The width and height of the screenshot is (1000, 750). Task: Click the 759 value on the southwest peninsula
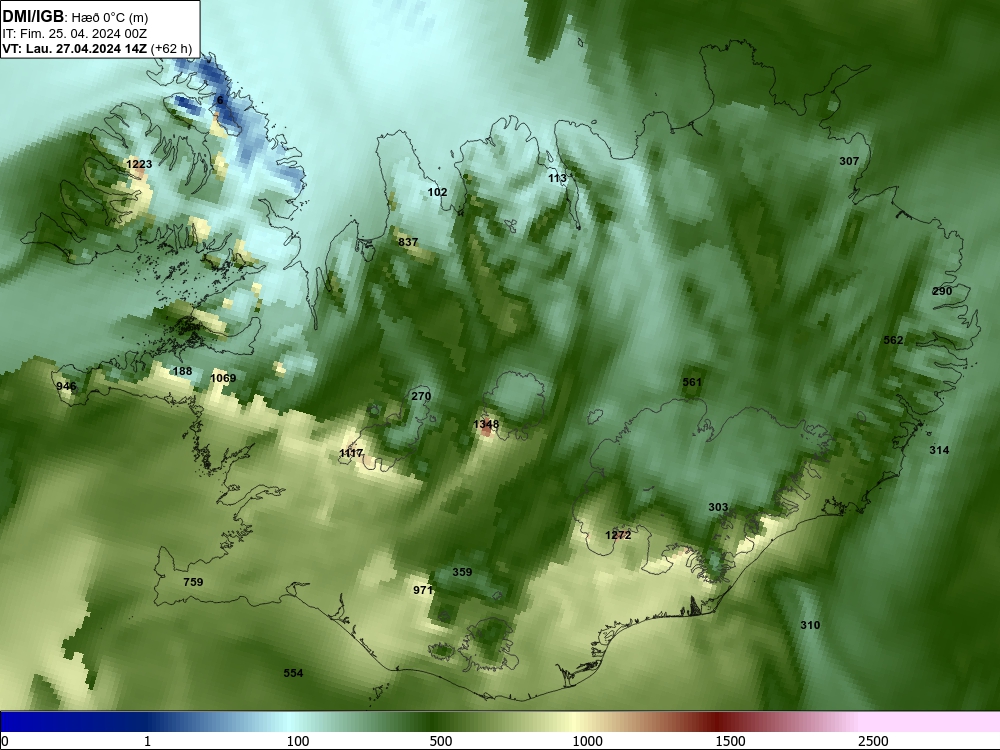(193, 582)
